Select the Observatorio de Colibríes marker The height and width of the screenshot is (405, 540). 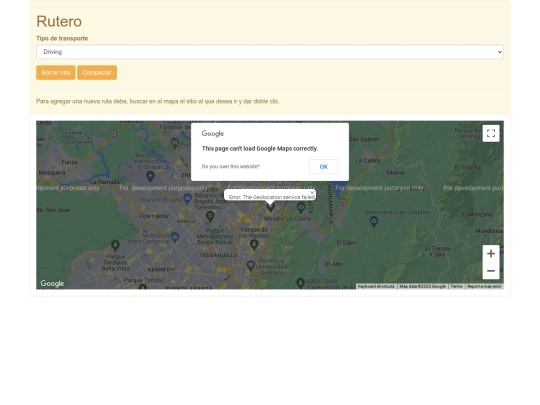click(374, 221)
